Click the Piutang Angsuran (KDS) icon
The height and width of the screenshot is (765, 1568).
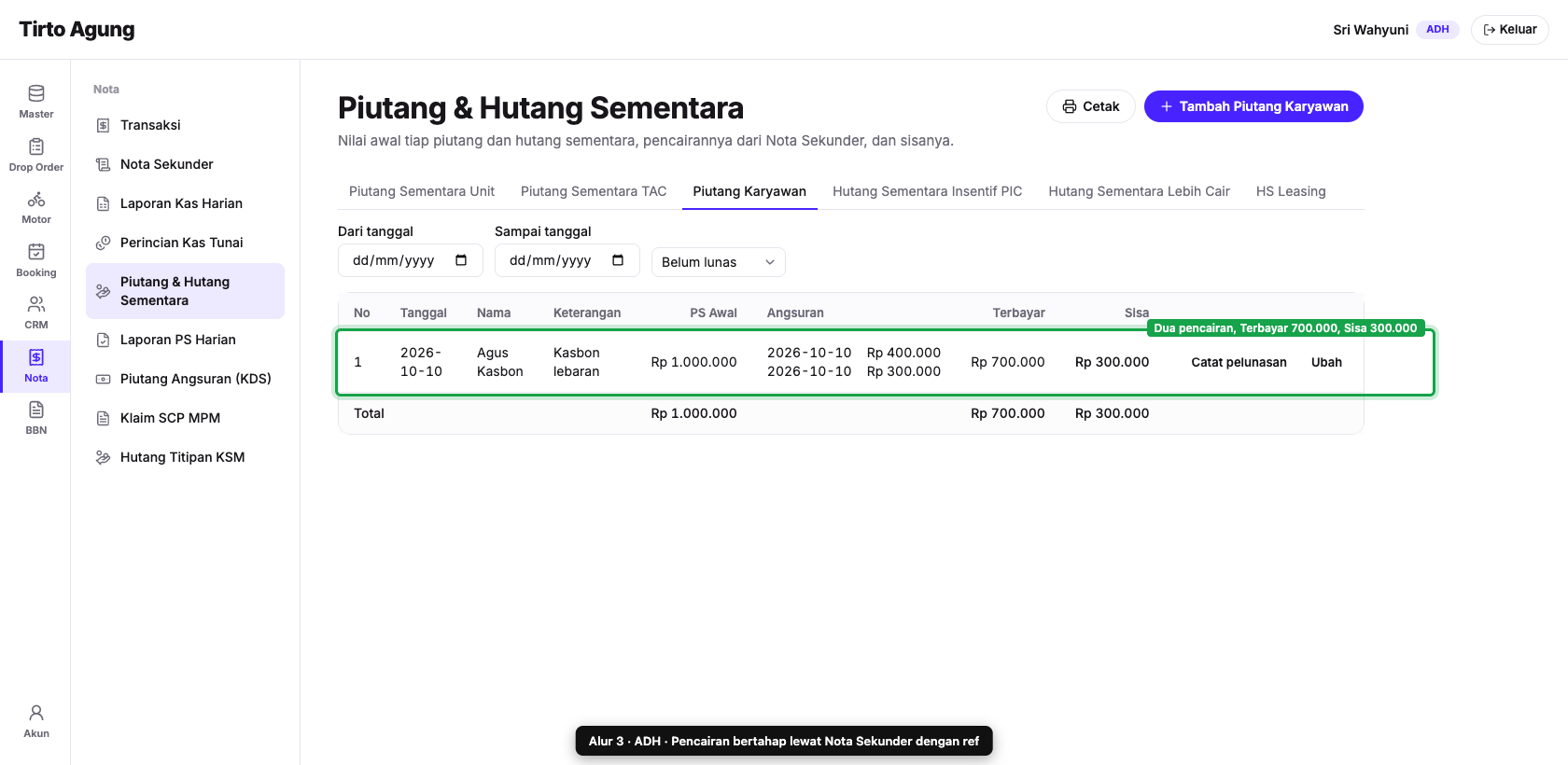click(104, 379)
